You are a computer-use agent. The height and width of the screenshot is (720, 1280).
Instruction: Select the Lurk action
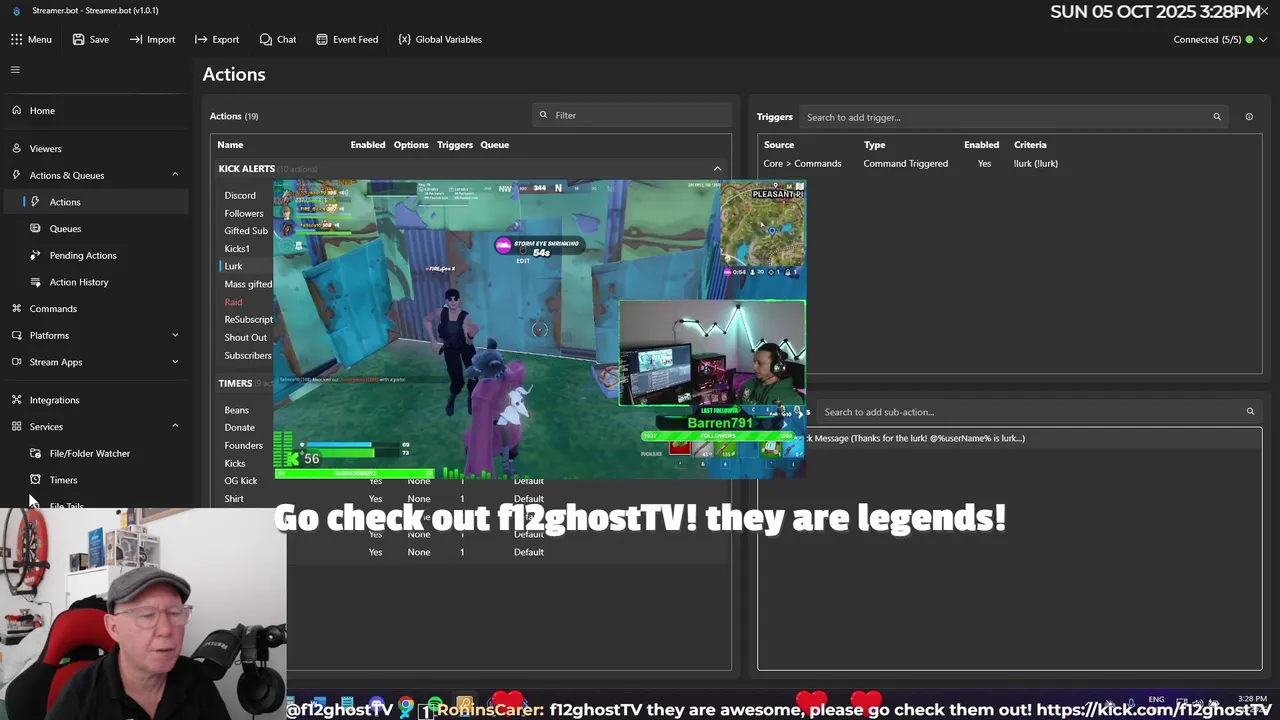233,266
